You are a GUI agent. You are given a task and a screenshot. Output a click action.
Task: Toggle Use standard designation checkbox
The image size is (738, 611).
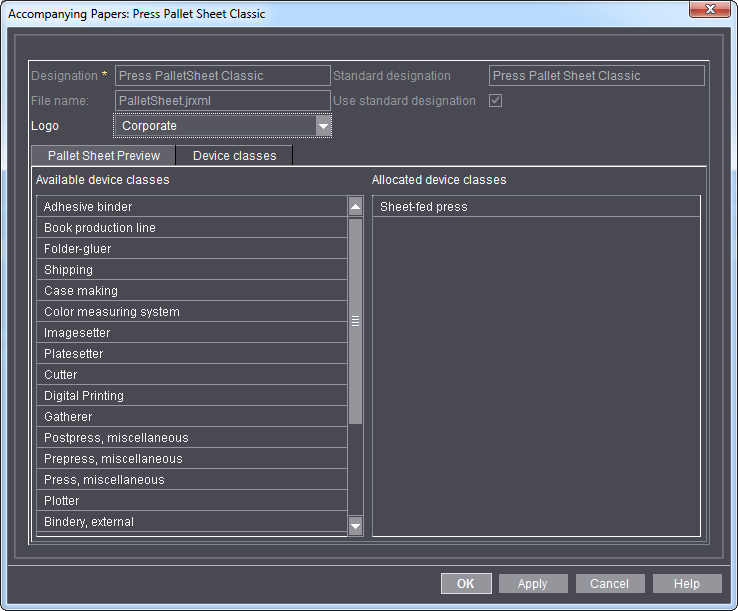click(495, 101)
